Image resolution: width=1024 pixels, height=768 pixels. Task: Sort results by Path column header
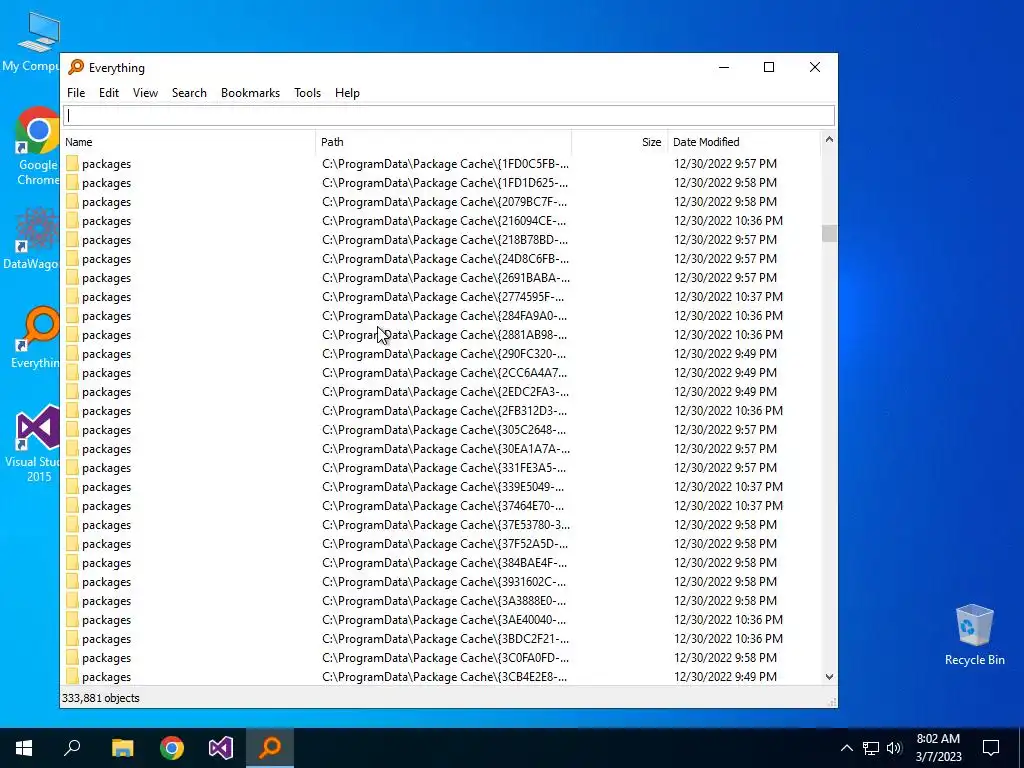click(444, 142)
